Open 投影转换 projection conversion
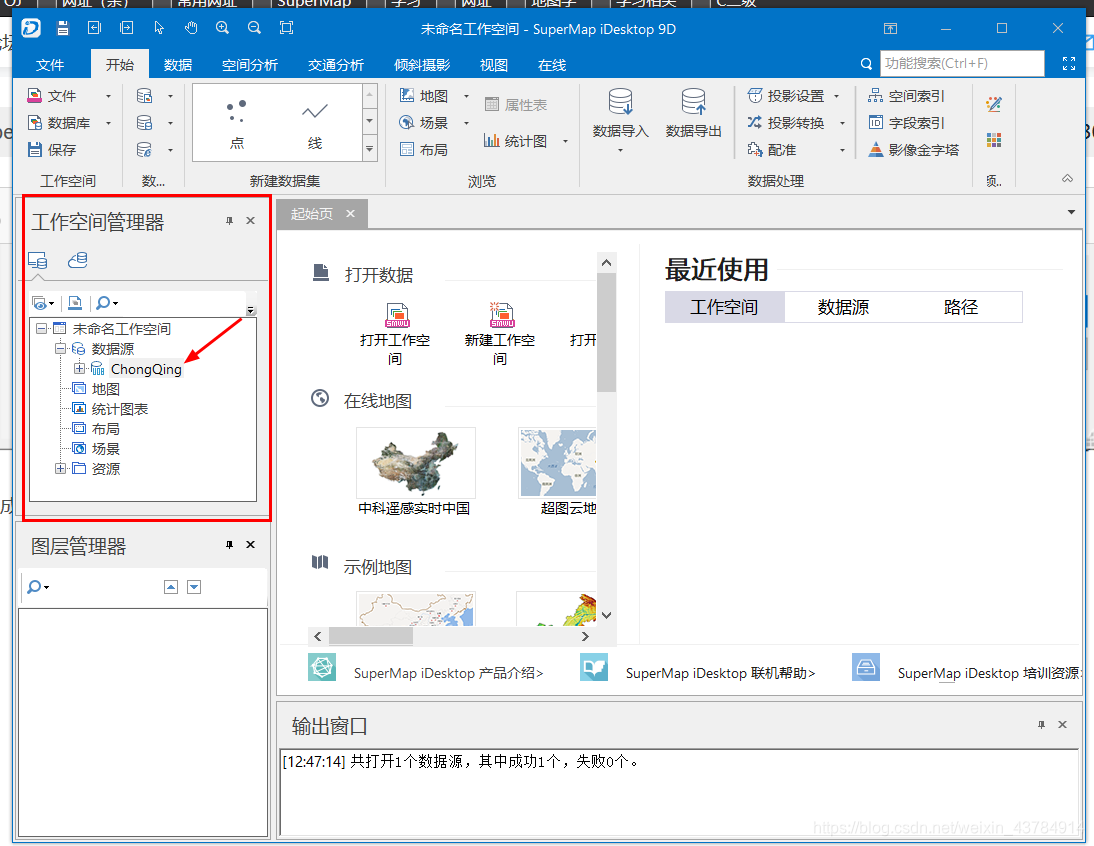 click(786, 123)
